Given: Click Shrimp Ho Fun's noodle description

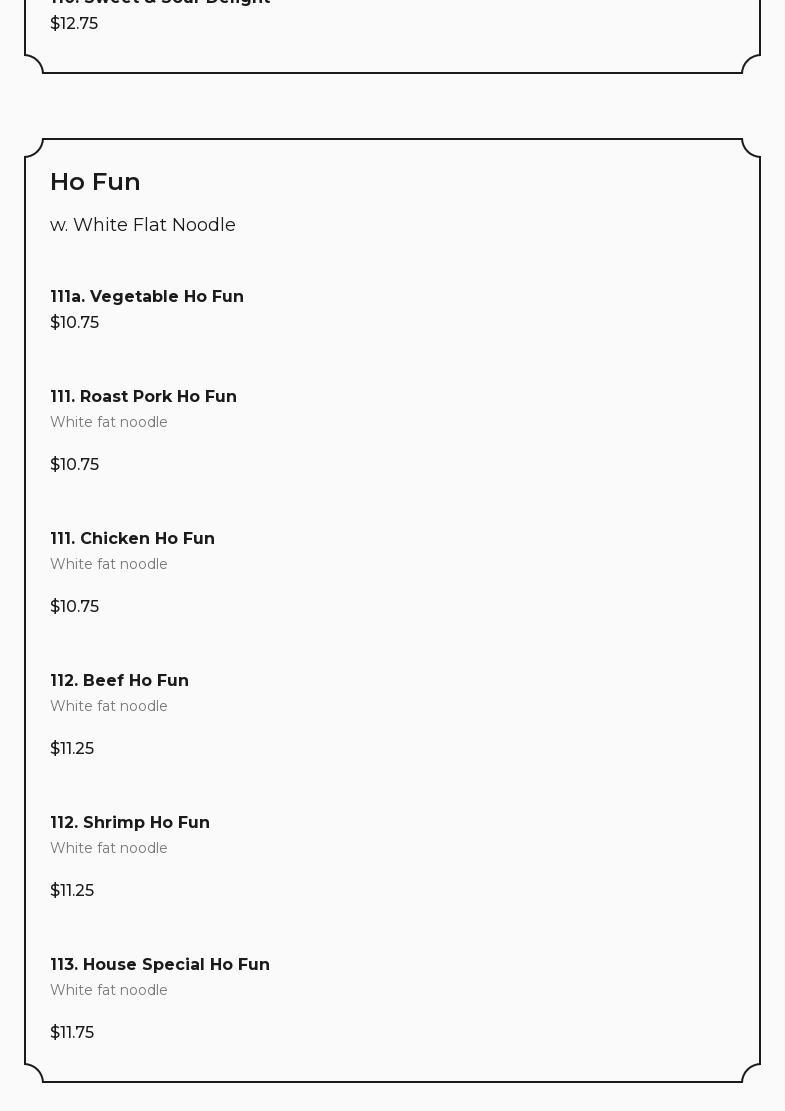Looking at the screenshot, I should click(x=109, y=849).
